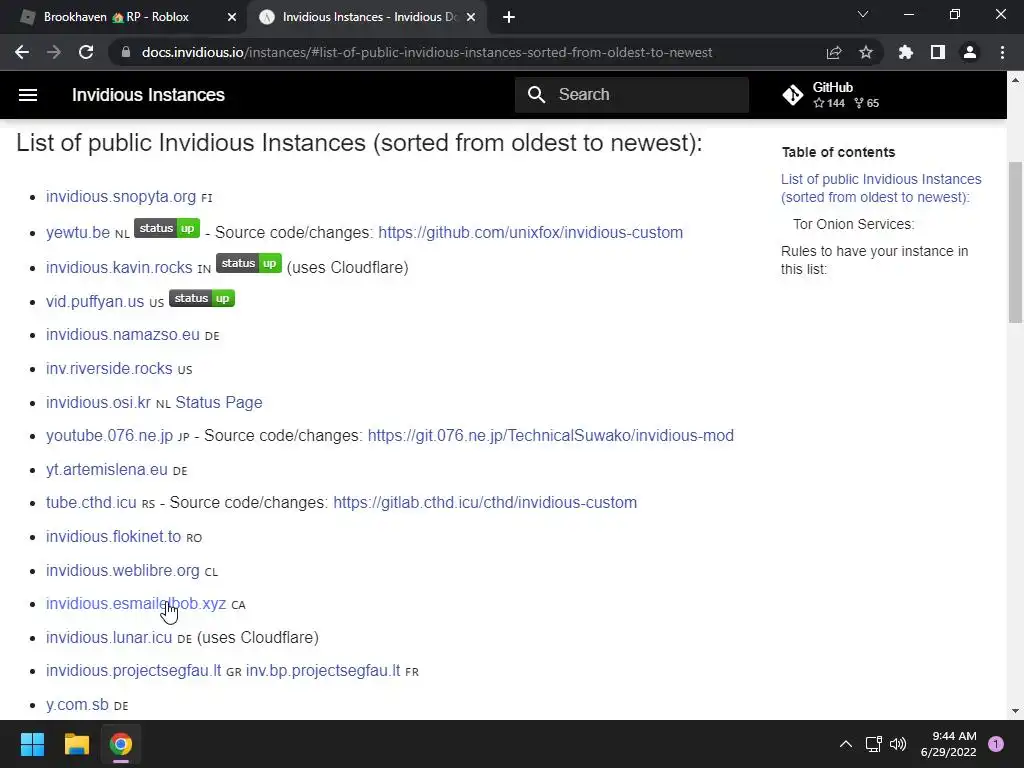Go forward in browser history
The width and height of the screenshot is (1024, 768).
click(54, 52)
